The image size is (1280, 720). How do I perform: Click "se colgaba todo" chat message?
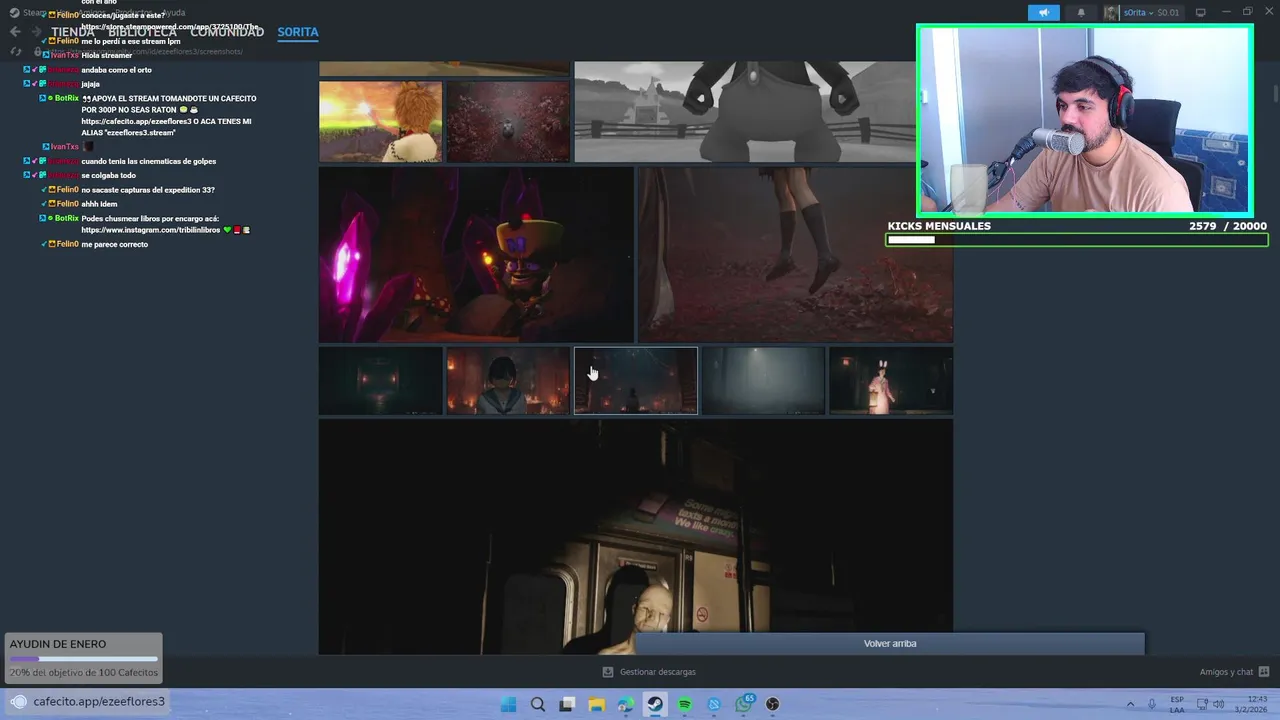click(x=108, y=175)
